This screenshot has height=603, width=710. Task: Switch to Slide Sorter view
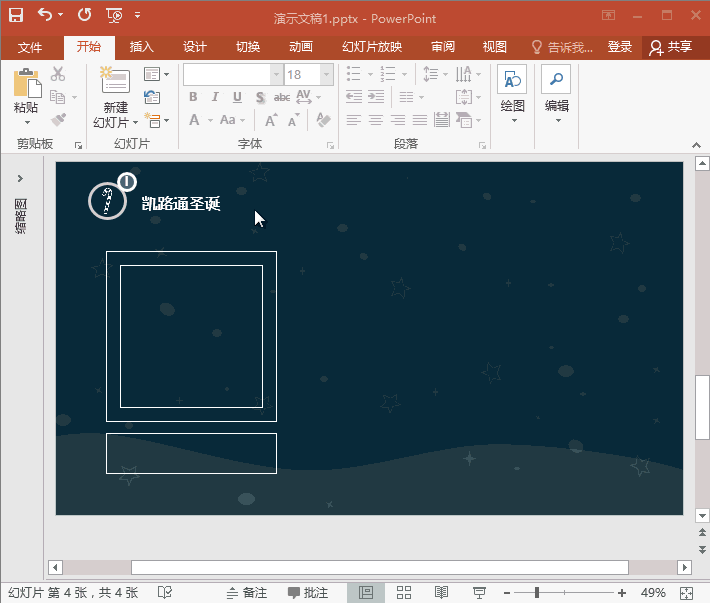pos(404,593)
